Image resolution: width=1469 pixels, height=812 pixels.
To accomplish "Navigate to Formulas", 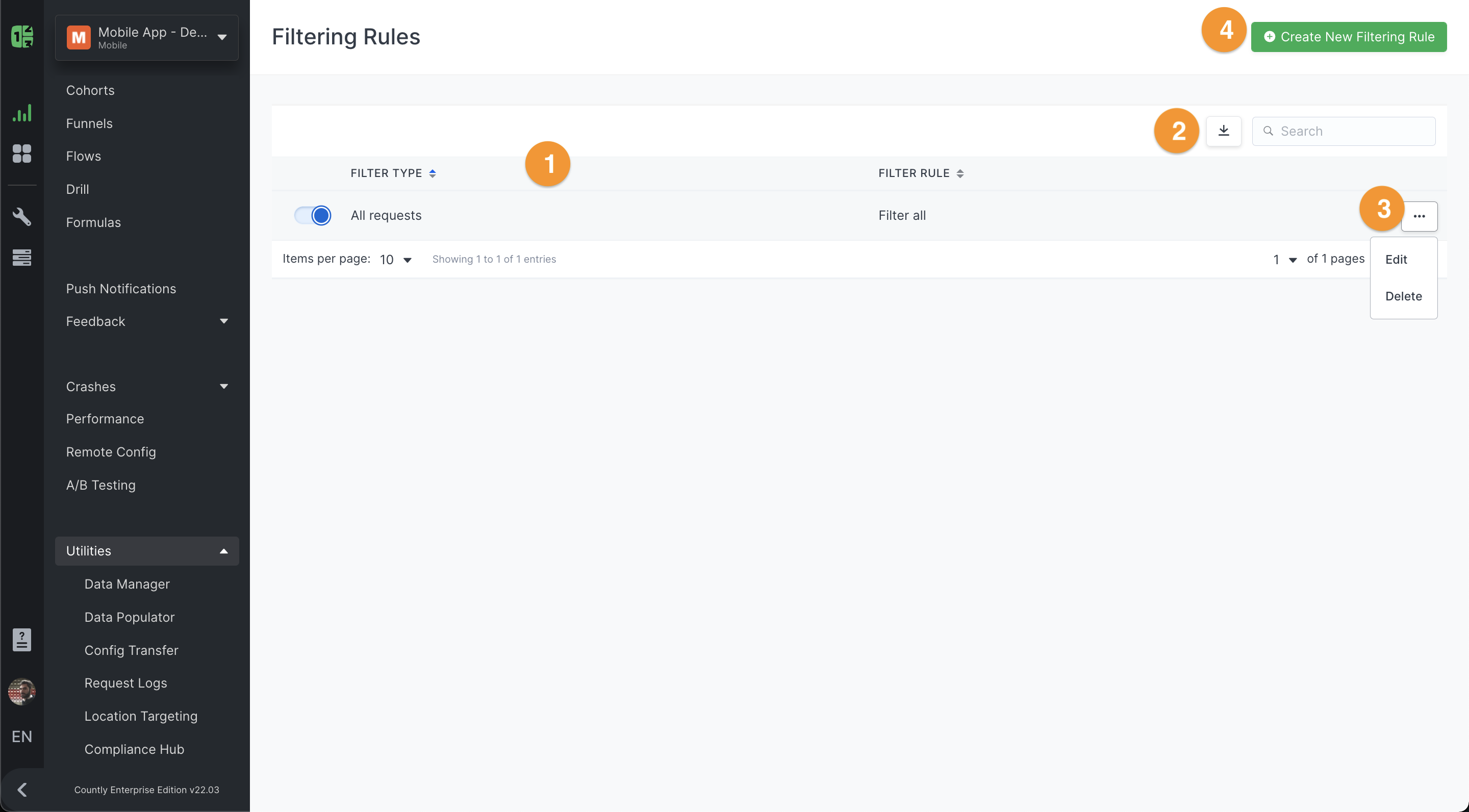I will [93, 222].
